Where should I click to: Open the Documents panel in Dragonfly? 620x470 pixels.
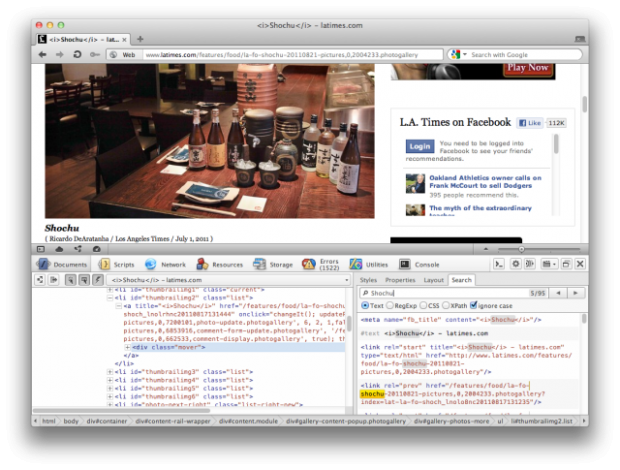click(x=62, y=264)
